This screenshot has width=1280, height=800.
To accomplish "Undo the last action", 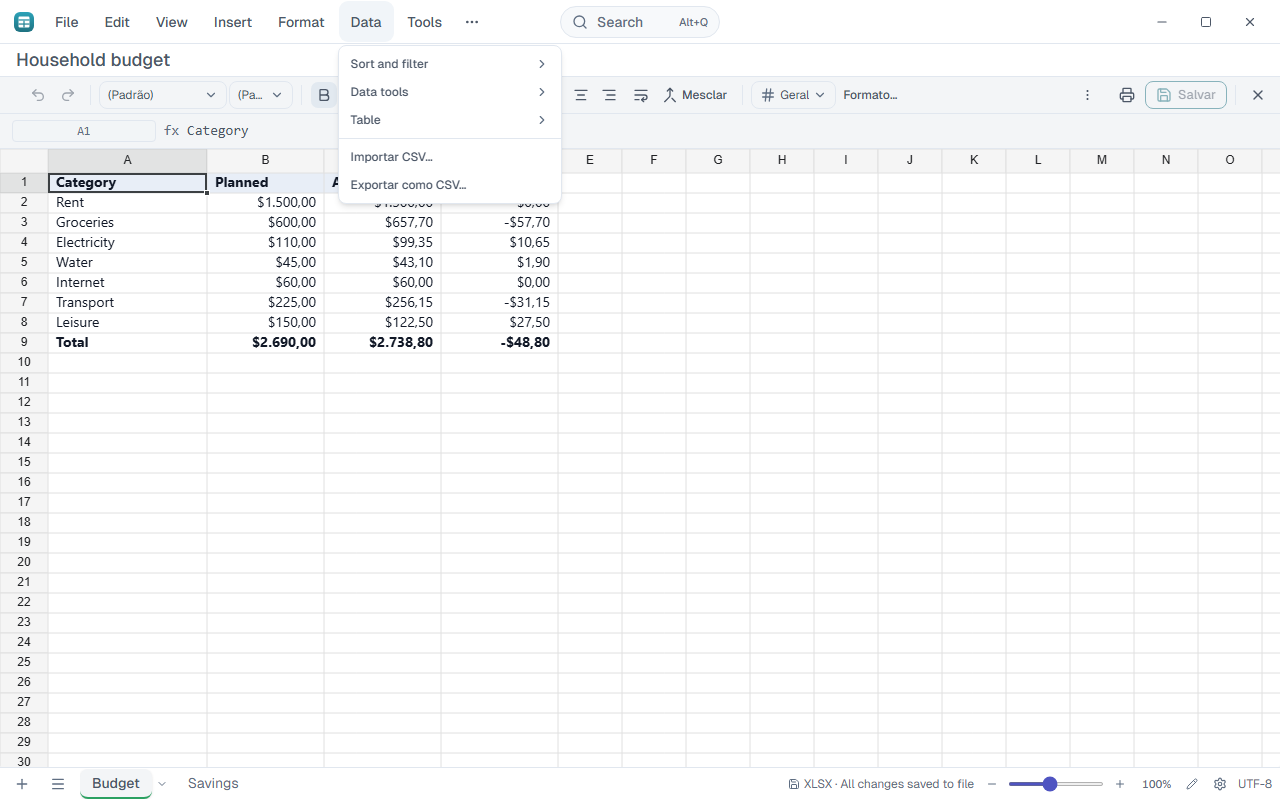I will pos(38,95).
